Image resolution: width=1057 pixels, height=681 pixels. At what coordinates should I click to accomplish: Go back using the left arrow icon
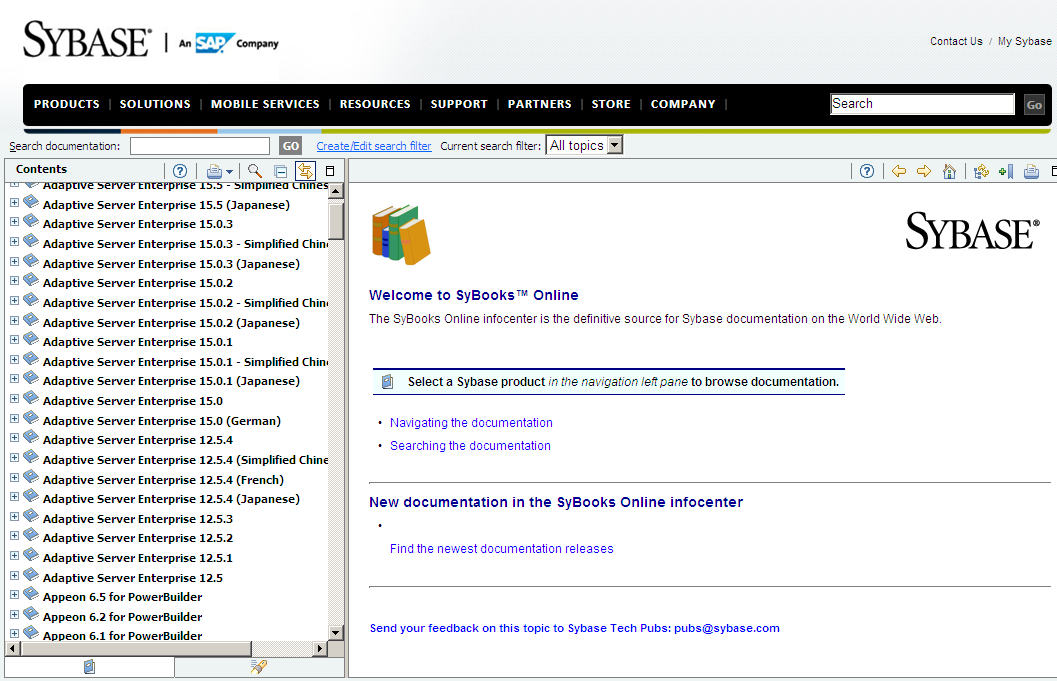(899, 171)
